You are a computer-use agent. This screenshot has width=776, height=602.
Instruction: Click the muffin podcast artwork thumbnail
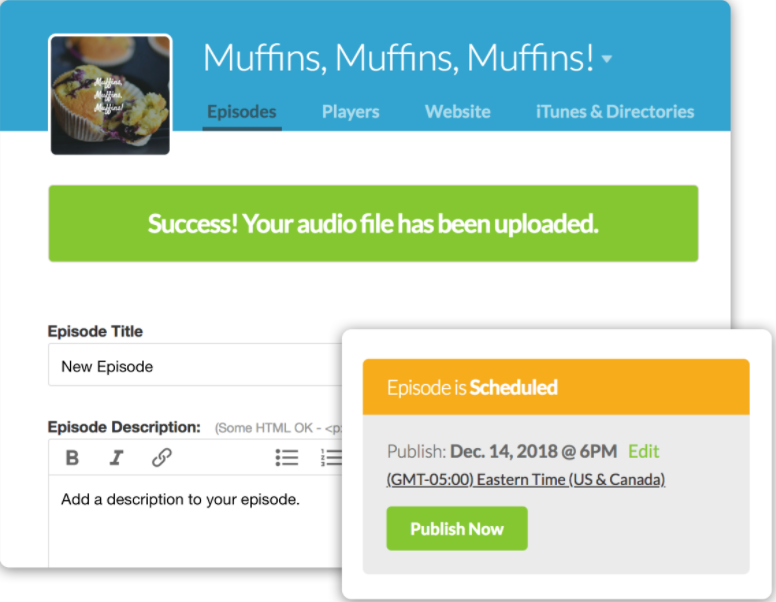click(x=110, y=95)
